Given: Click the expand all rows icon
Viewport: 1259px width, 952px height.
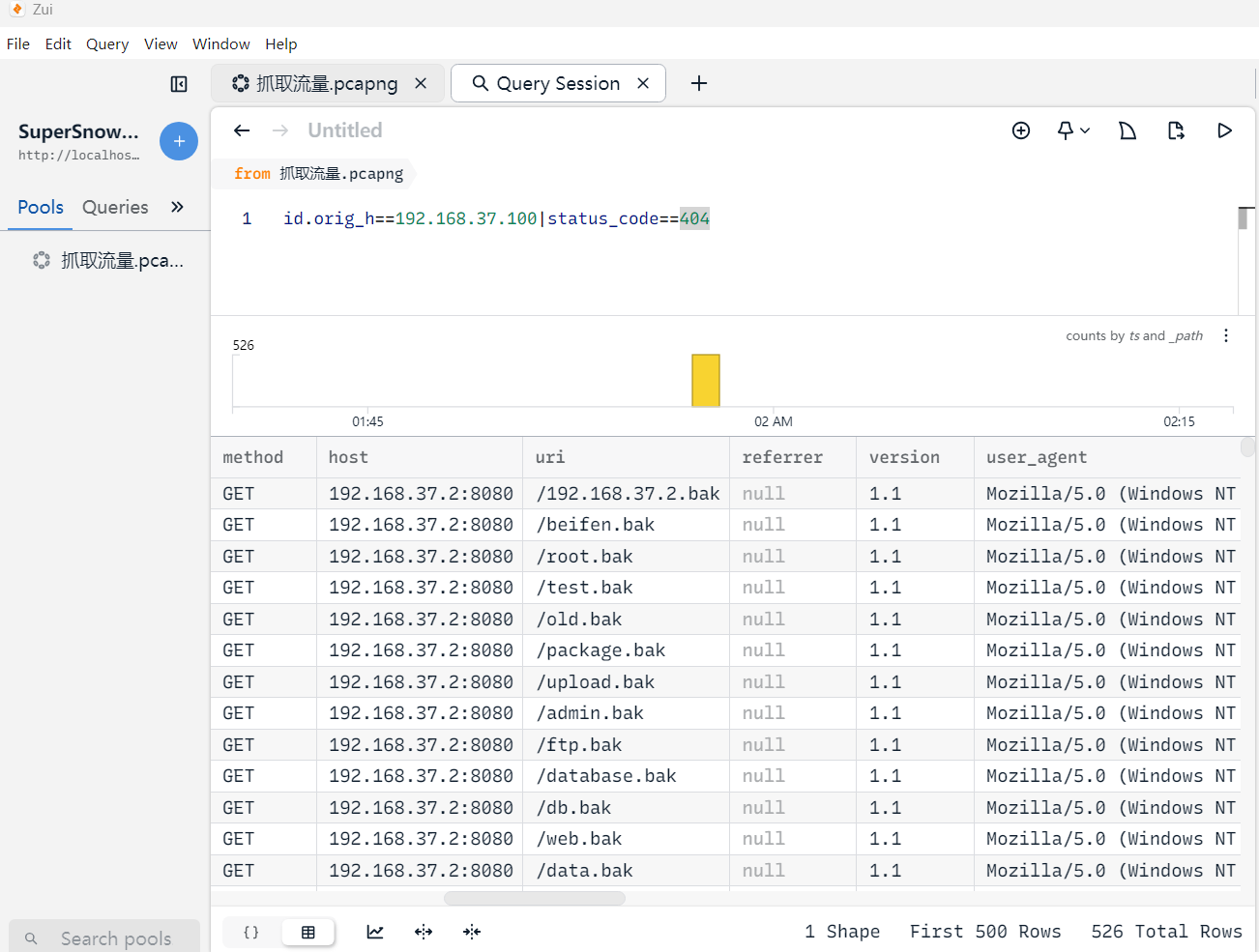Looking at the screenshot, I should coord(424,932).
